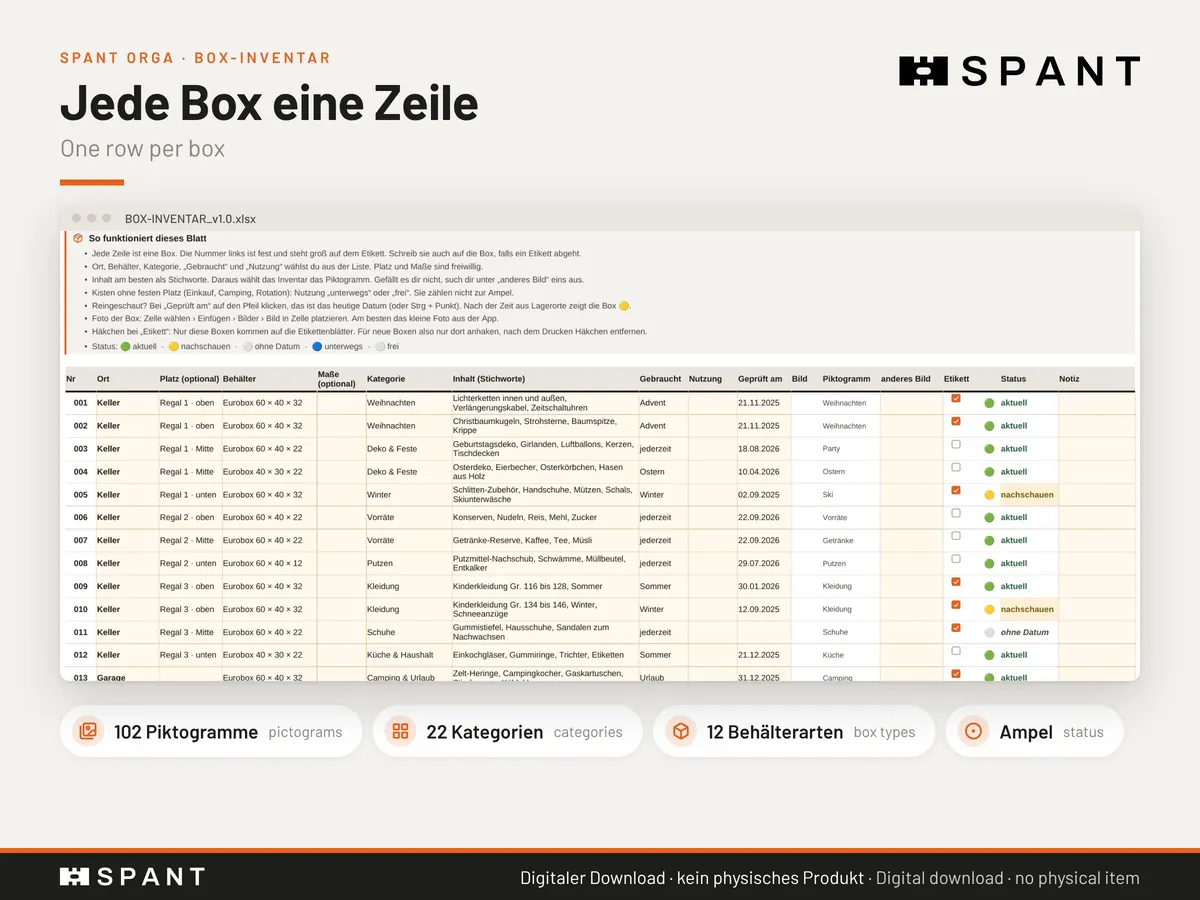Click the SPANT logo in the top right
Viewport: 1200px width, 900px height.
click(1020, 71)
